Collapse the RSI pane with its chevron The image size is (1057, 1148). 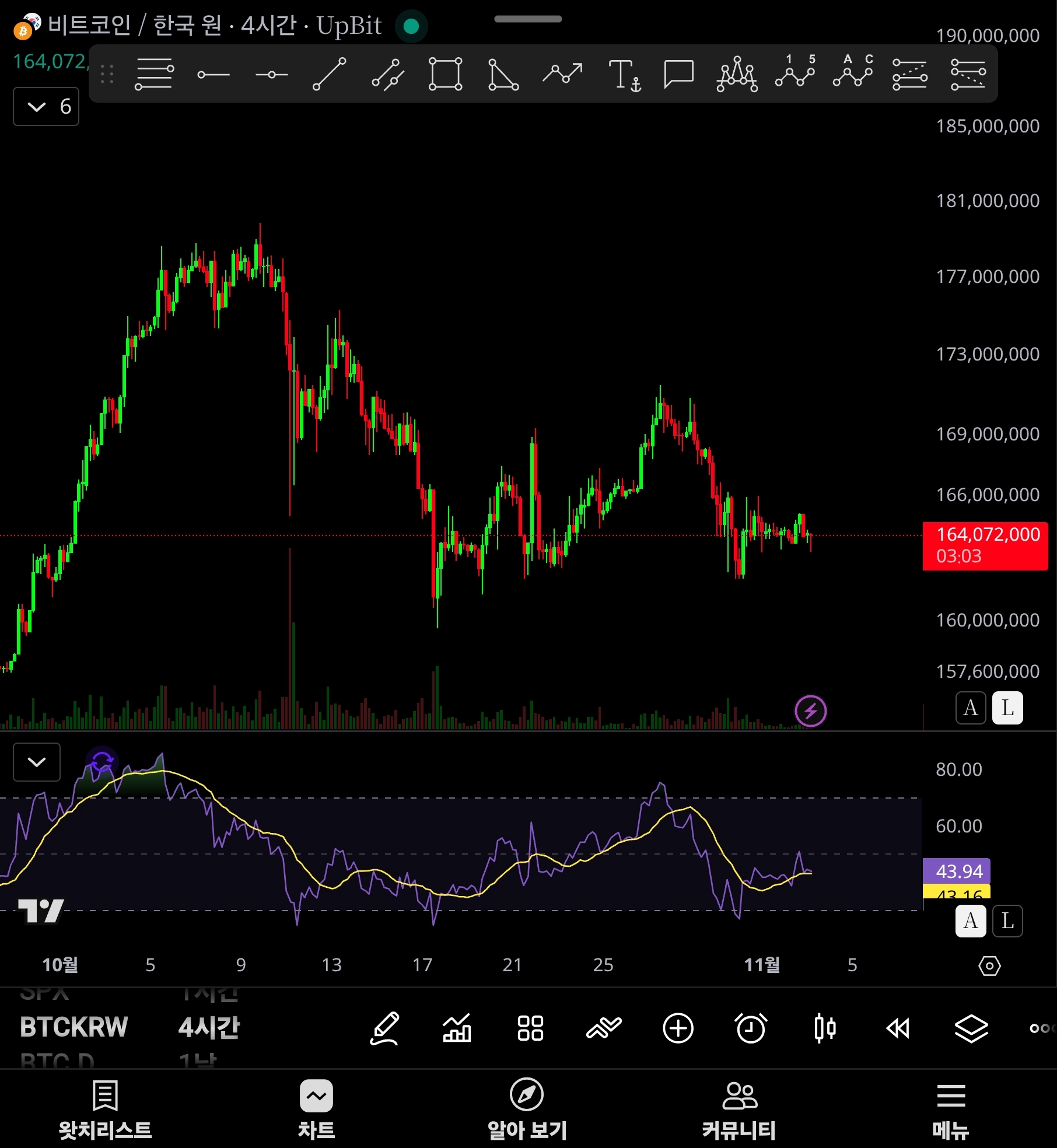point(36,762)
